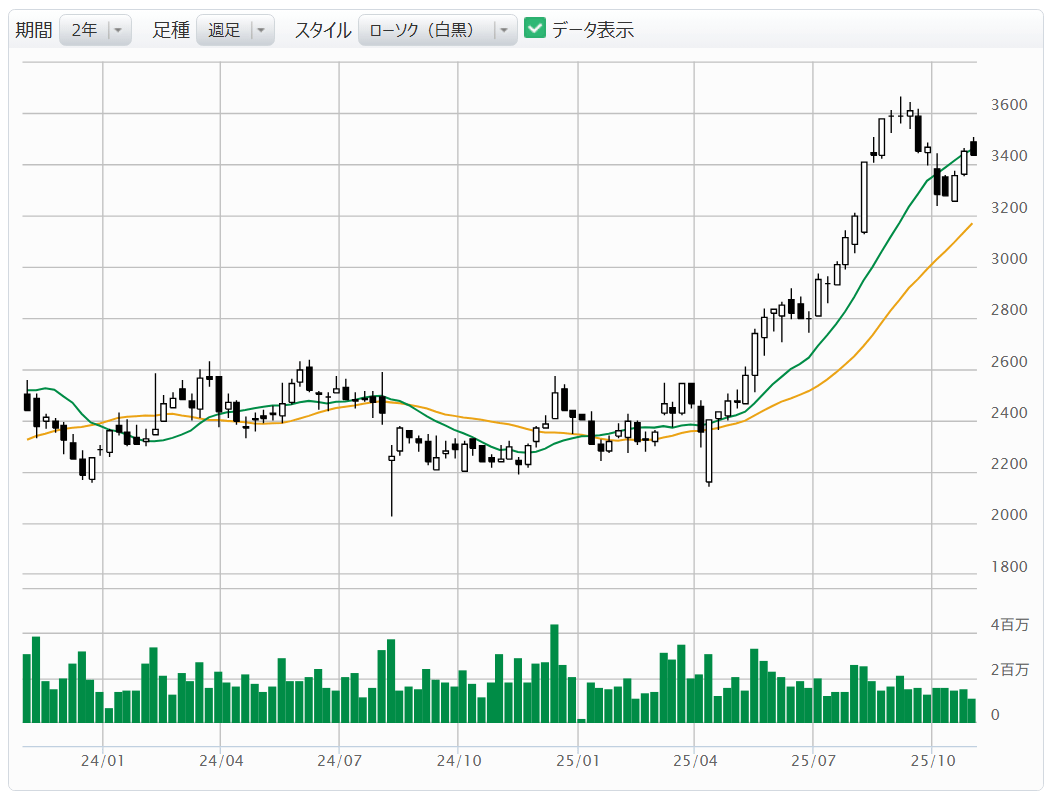Viewport: 1053px width, 799px height.
Task: Click the arrow beside 週足
Action: coord(260,30)
